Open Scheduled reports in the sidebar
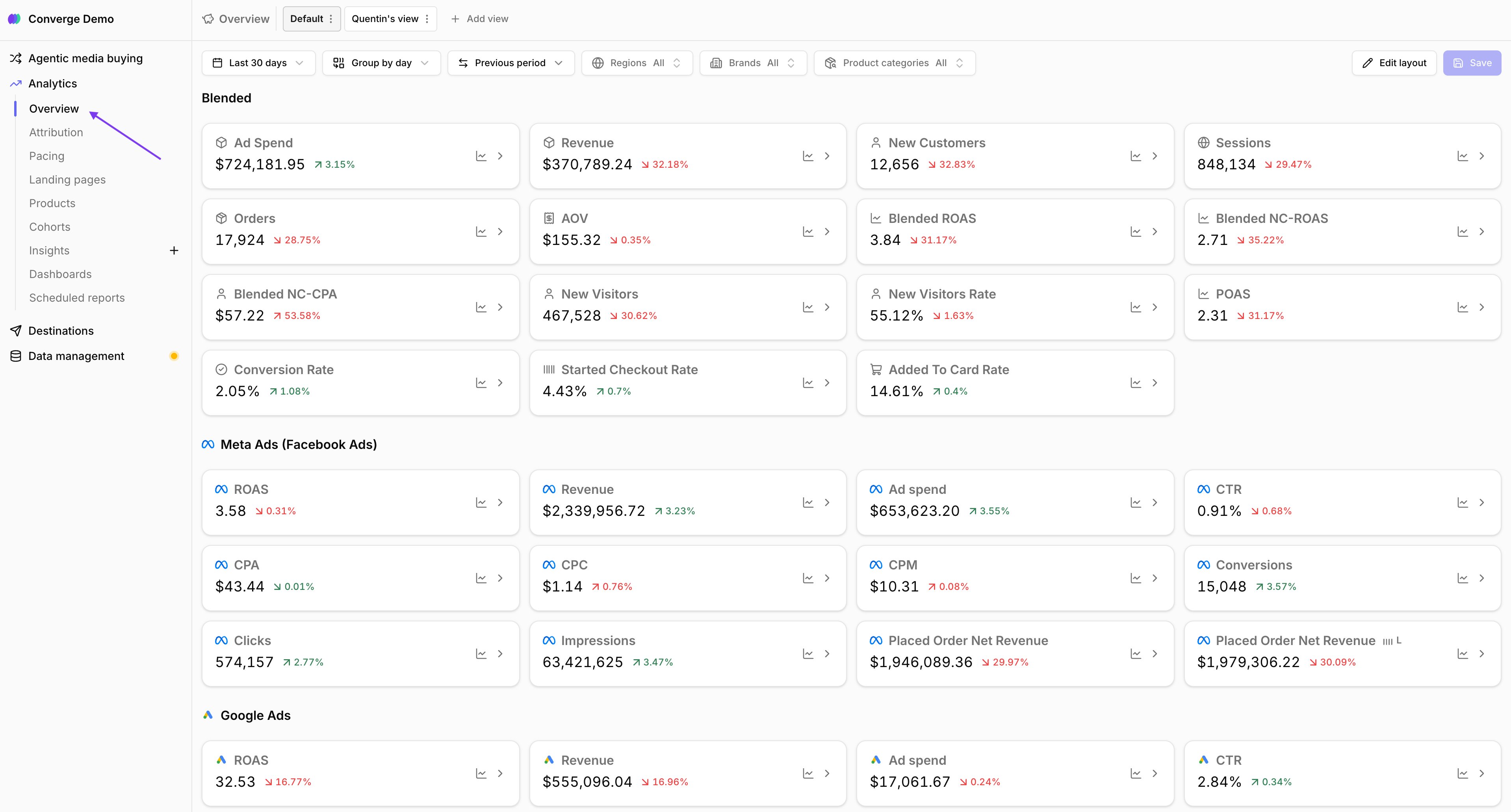1511x812 pixels. click(77, 298)
